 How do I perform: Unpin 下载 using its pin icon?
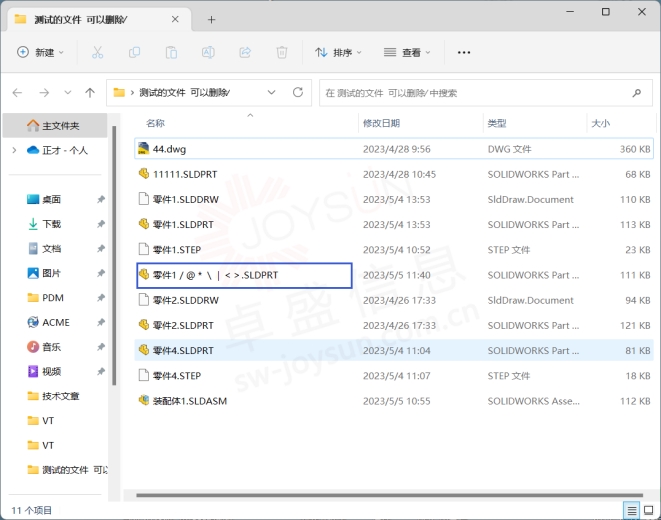tap(101, 224)
